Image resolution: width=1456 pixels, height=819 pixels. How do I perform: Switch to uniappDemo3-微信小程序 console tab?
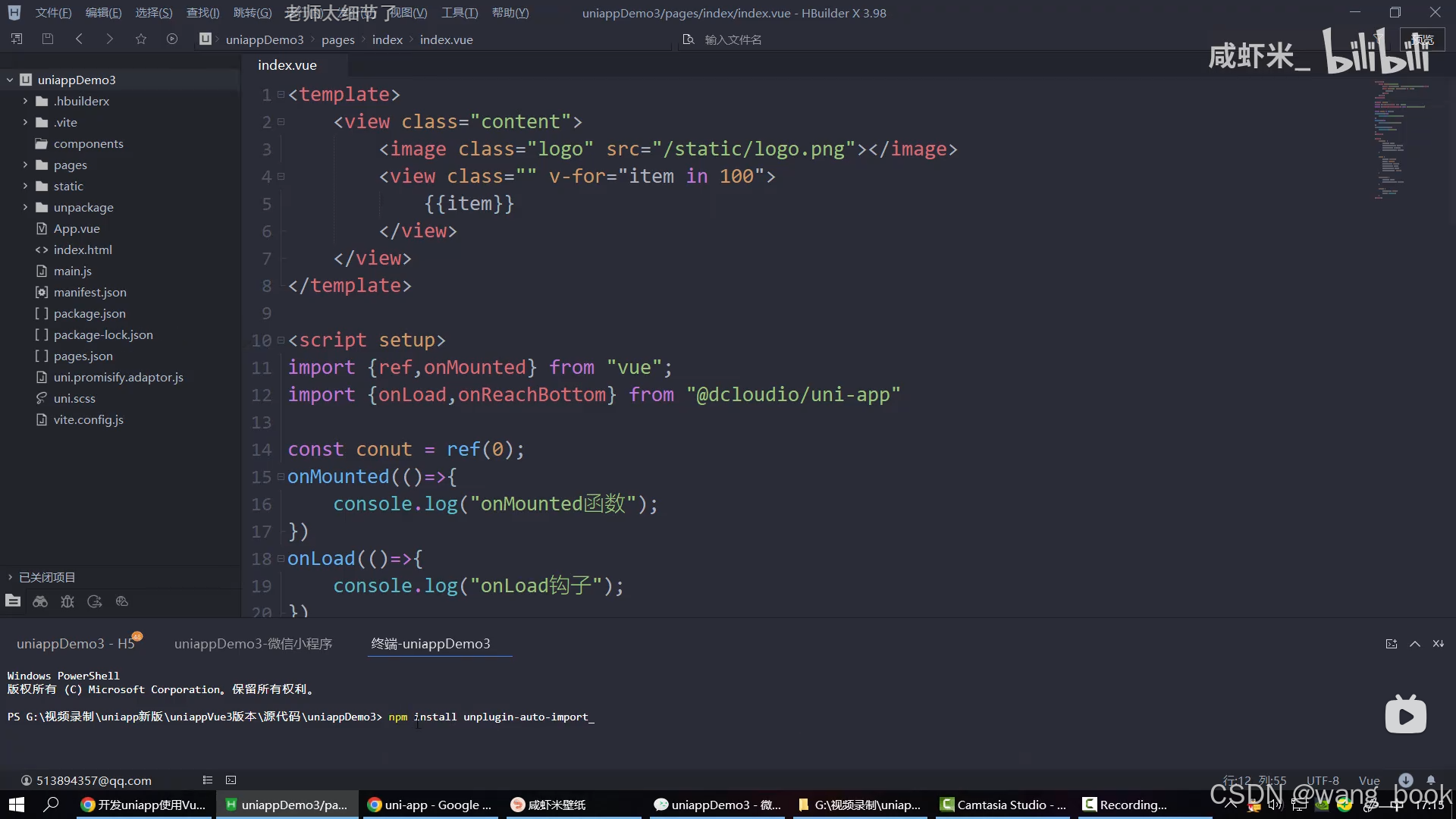pyautogui.click(x=253, y=644)
